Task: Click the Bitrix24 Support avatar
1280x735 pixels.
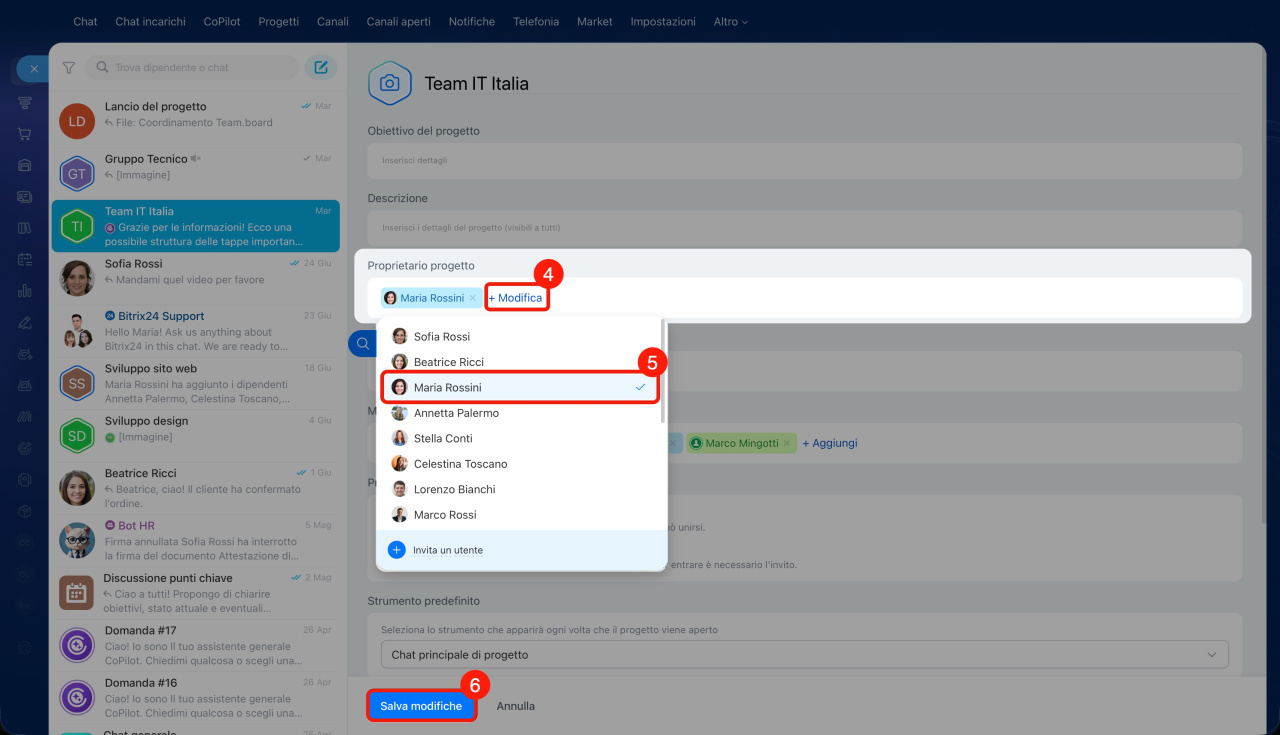Action: pyautogui.click(x=77, y=331)
